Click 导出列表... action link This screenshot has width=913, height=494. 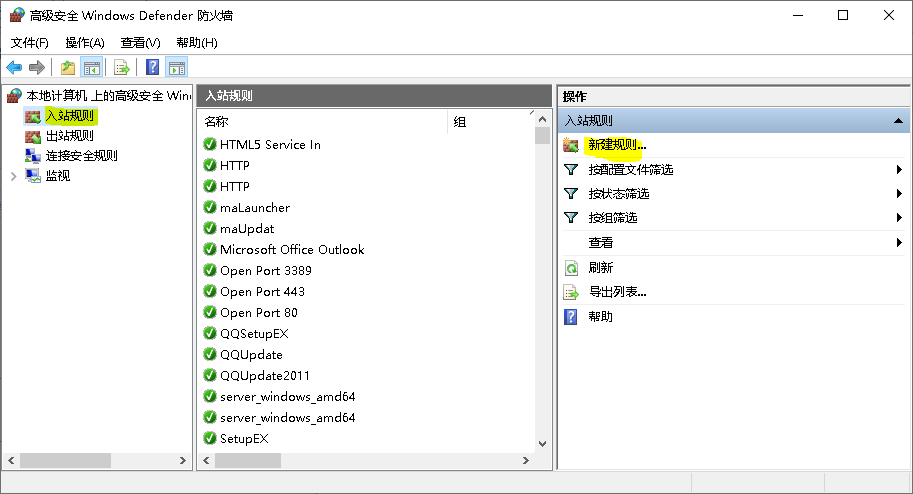pos(617,292)
